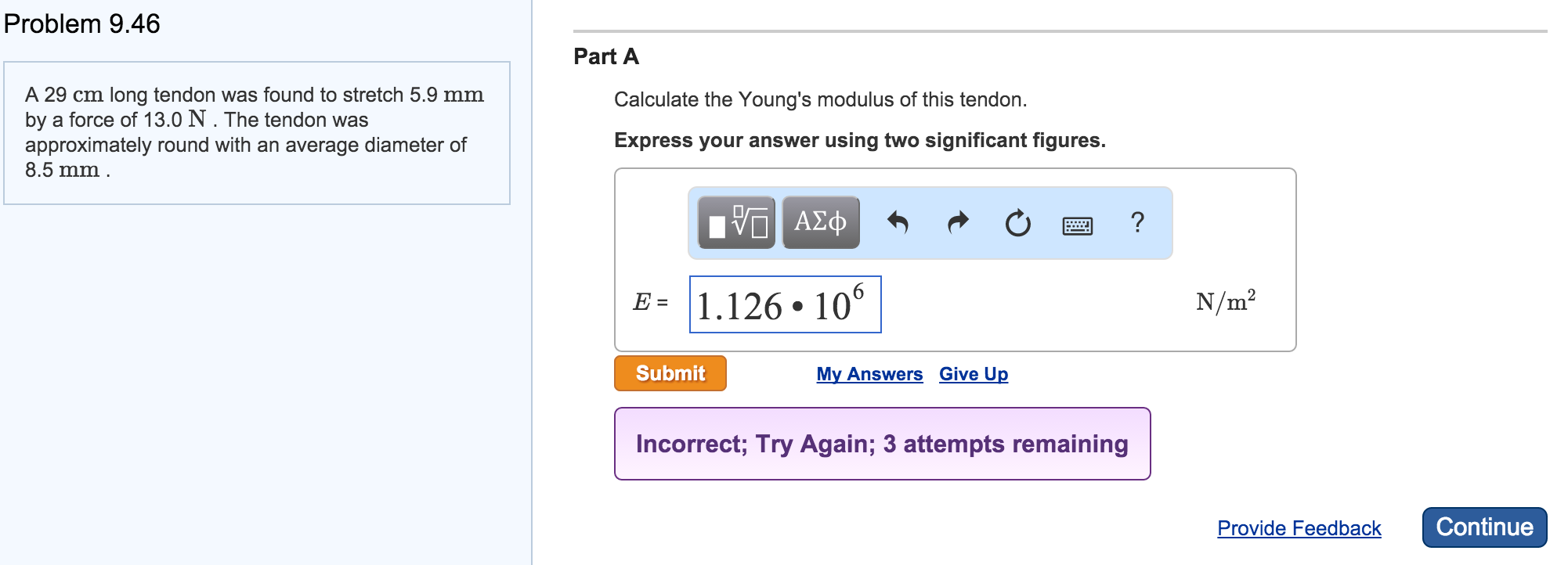The width and height of the screenshot is (1568, 565).
Task: Open the Provide Feedback link
Action: (1299, 528)
